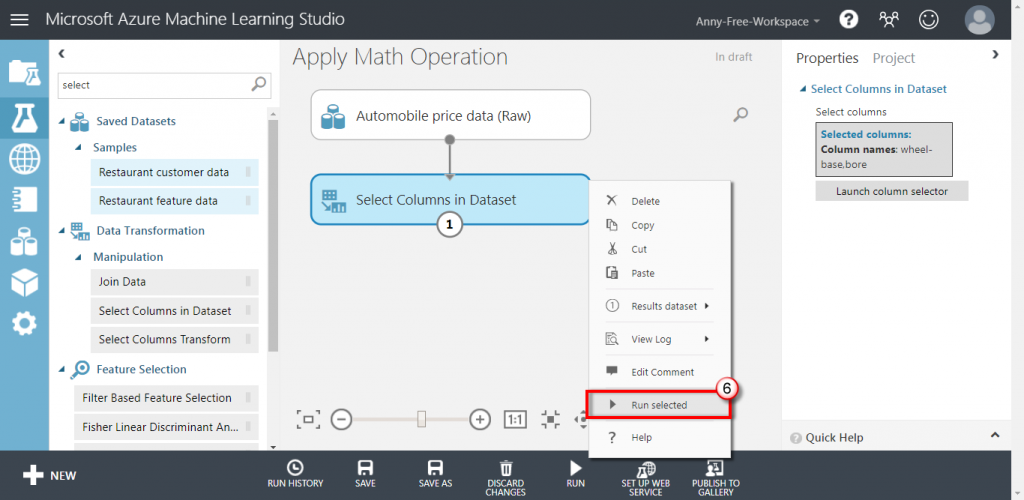Image resolution: width=1024 pixels, height=500 pixels.
Task: Choose Edit Comment from the context menu
Action: [660, 372]
